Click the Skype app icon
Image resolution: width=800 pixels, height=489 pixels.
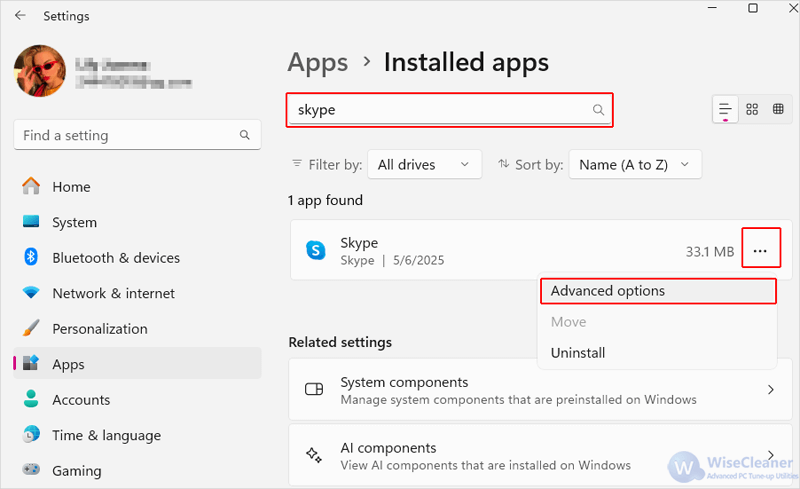(315, 250)
